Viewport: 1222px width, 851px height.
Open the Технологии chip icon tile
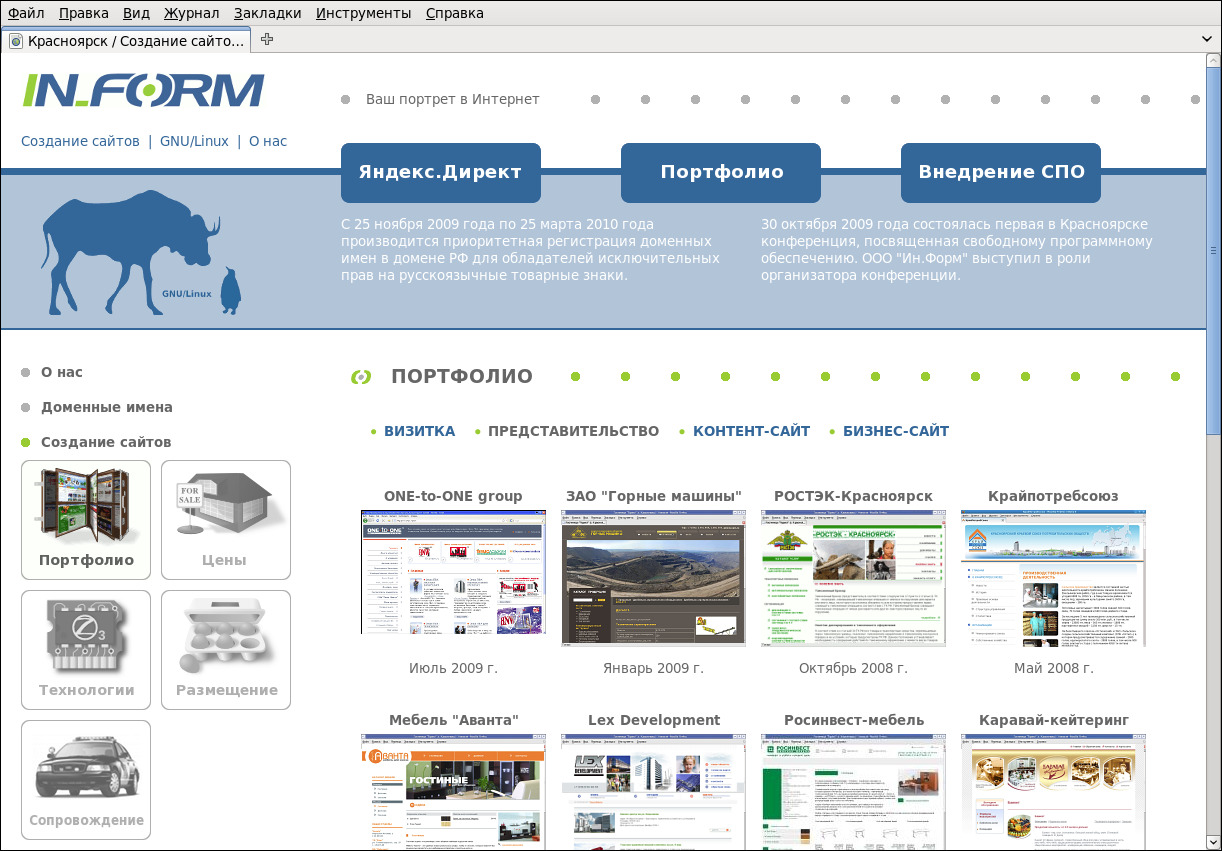[x=86, y=649]
